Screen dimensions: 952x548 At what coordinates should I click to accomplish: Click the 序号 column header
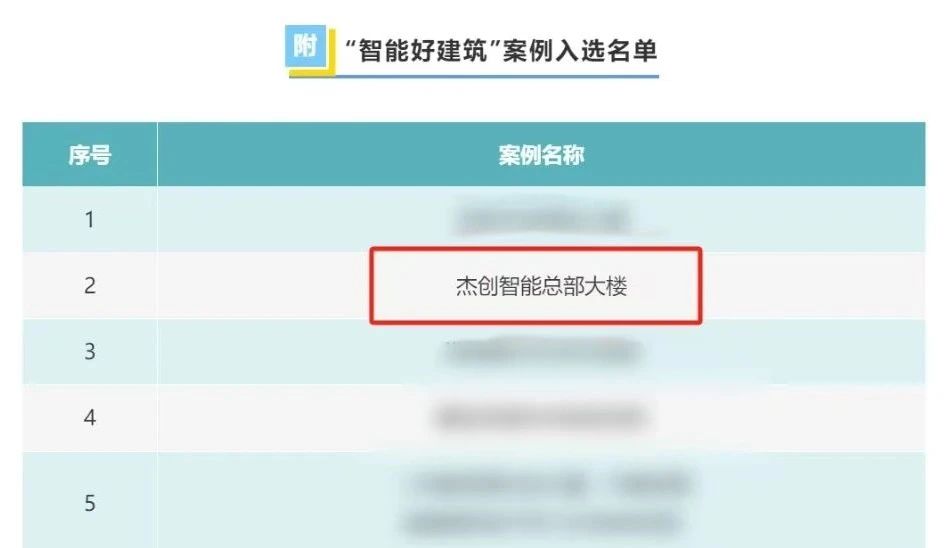click(90, 155)
